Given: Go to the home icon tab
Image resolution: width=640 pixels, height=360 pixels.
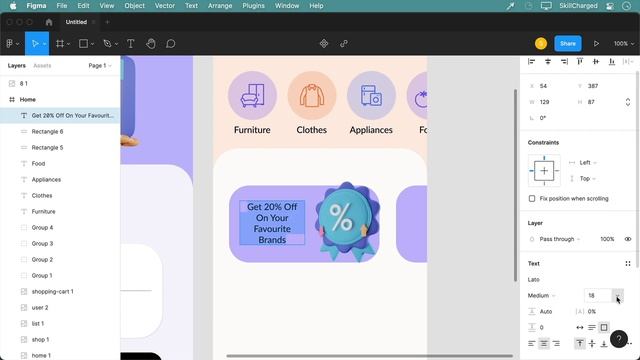Looking at the screenshot, I should 49,22.
